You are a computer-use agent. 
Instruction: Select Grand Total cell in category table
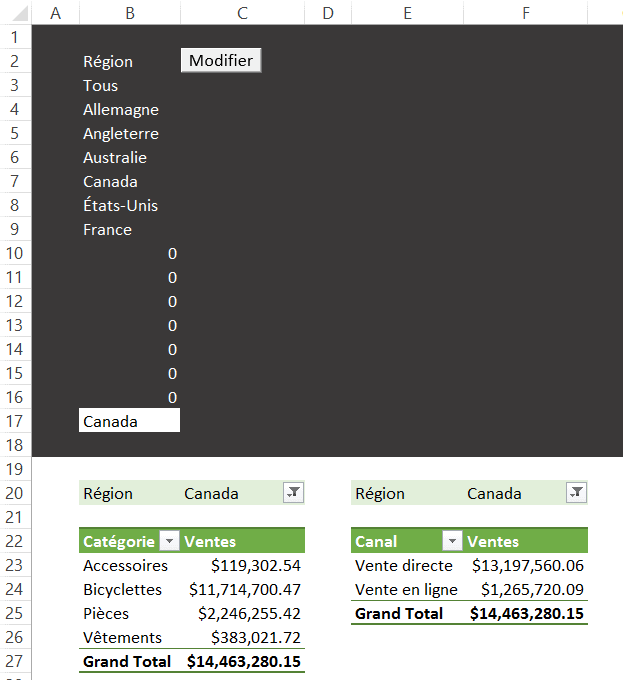point(127,661)
